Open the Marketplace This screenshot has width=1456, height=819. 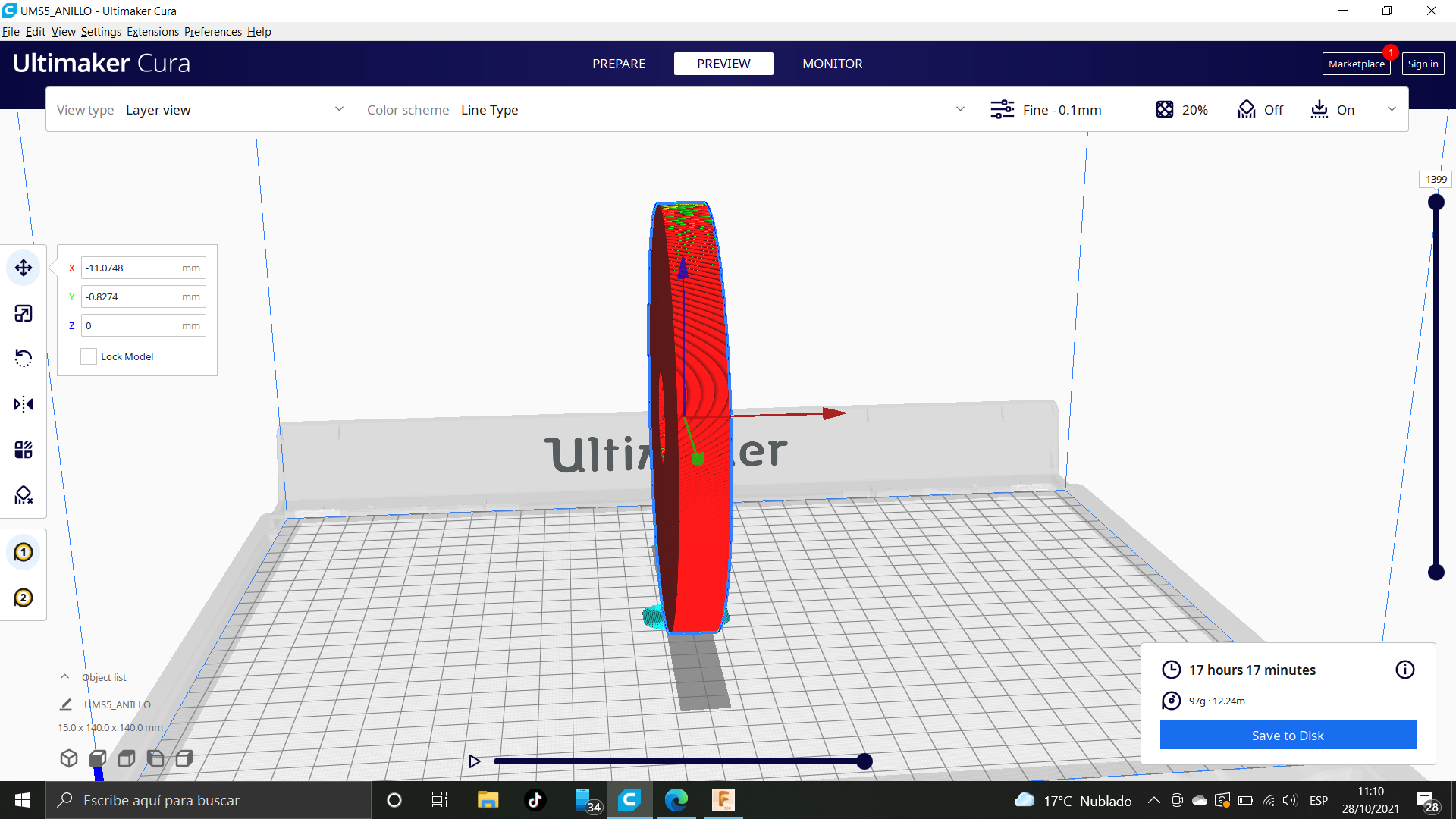click(1356, 64)
